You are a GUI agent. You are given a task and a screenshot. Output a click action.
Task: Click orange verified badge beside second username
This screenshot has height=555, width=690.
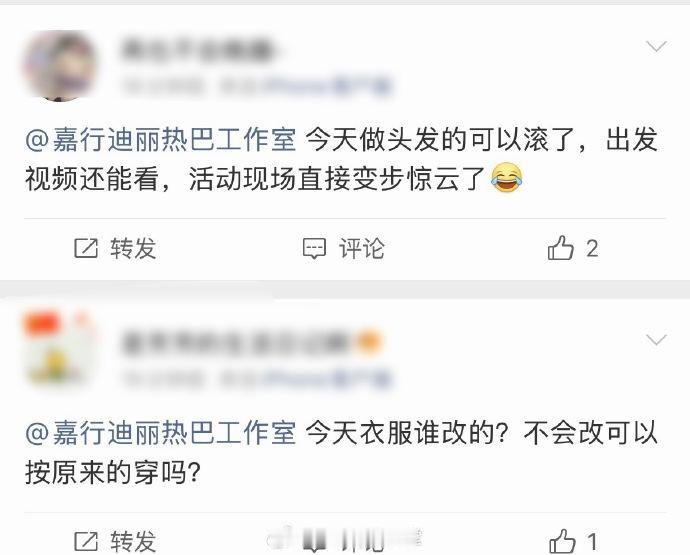point(367,342)
